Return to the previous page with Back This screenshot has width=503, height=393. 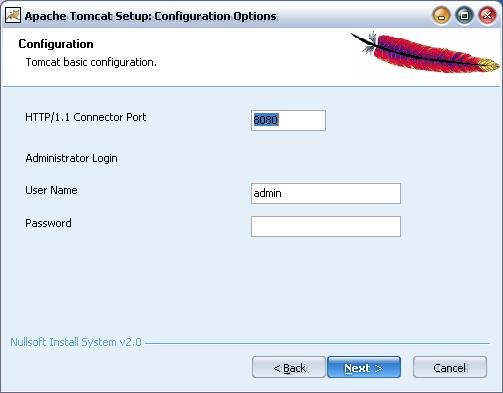pos(289,367)
